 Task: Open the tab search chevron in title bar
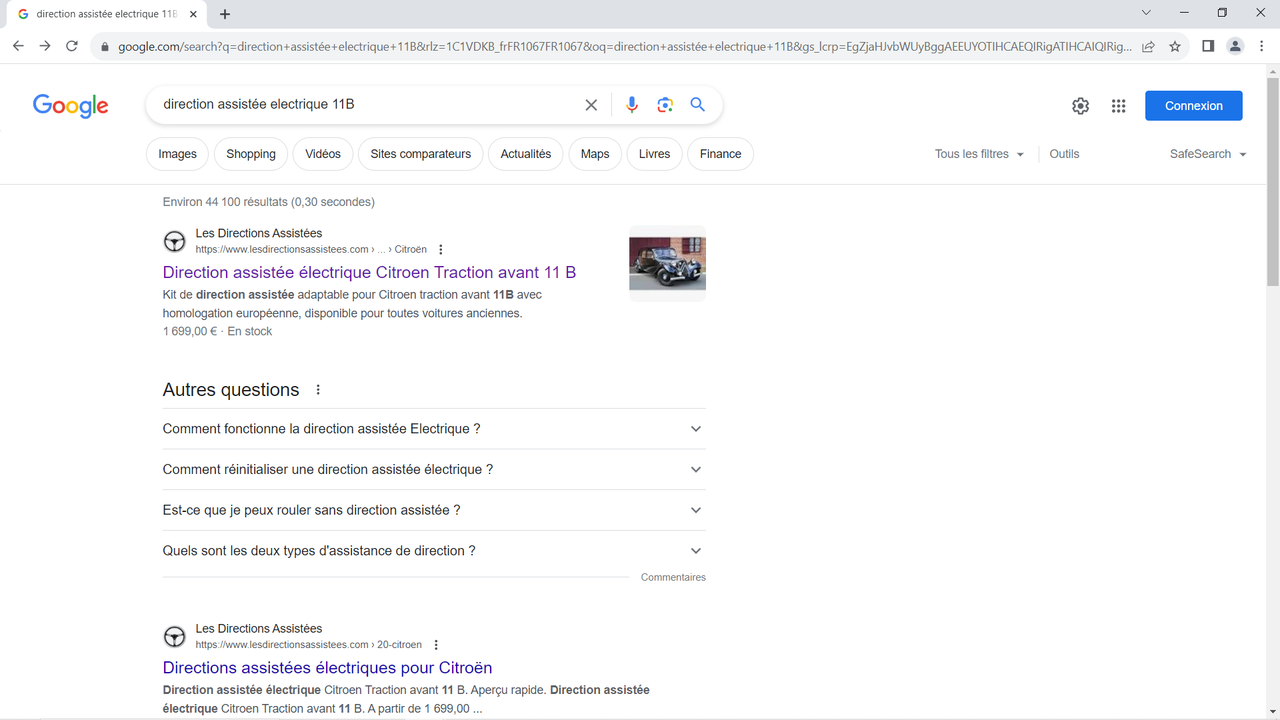coord(1146,13)
